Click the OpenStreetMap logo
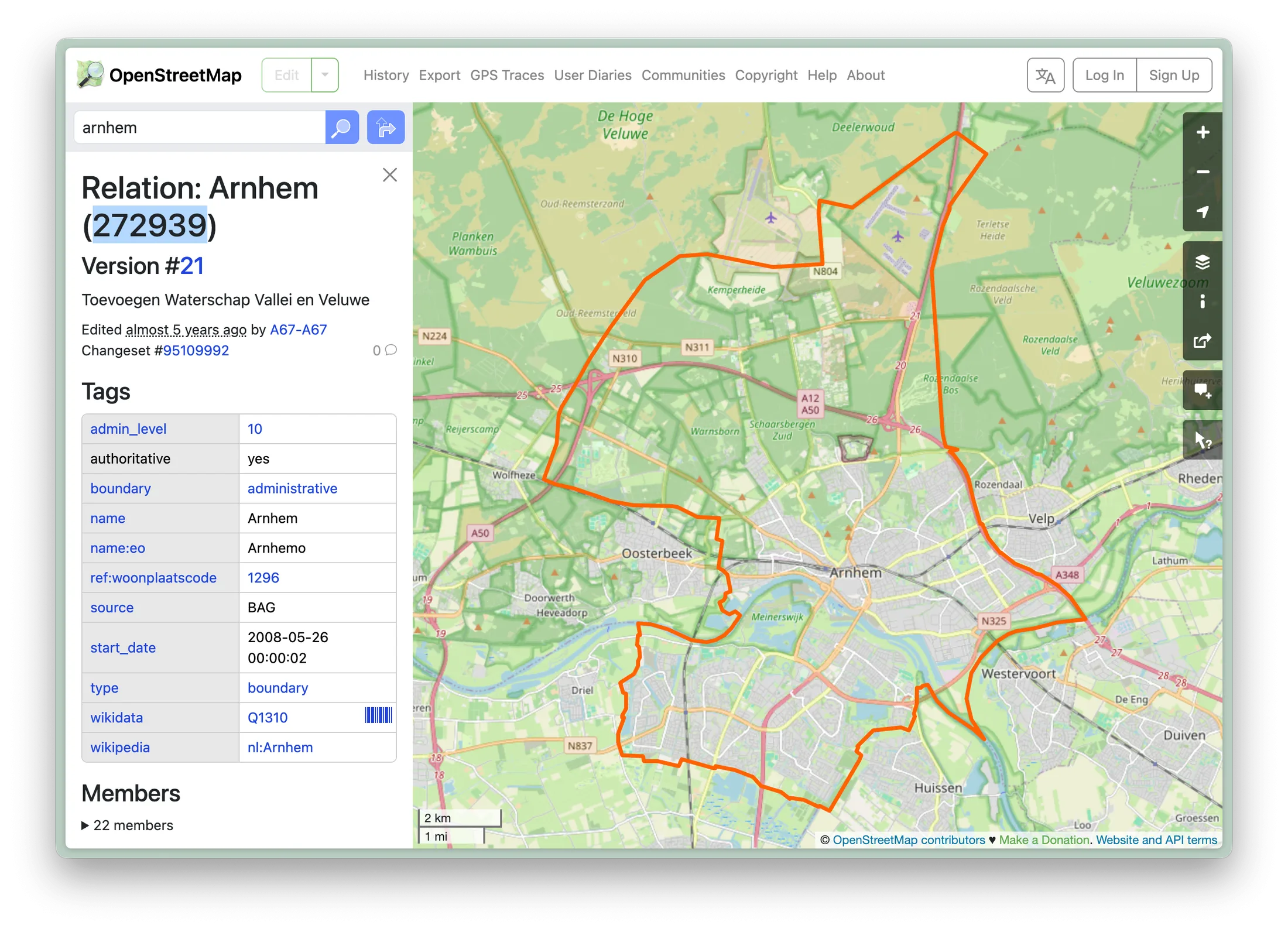The image size is (1288, 932). click(158, 75)
